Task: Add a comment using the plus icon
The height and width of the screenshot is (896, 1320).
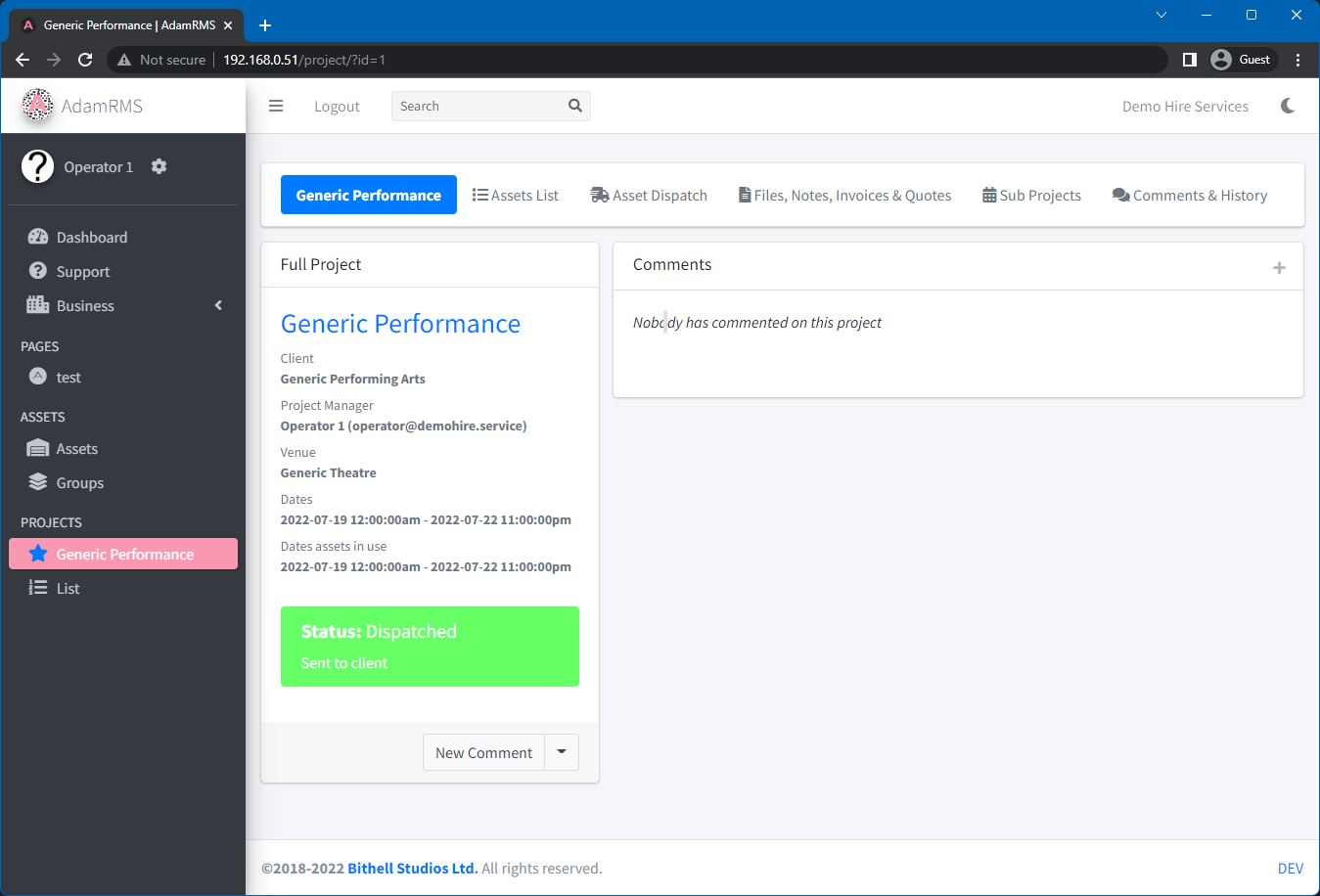Action: click(x=1279, y=266)
